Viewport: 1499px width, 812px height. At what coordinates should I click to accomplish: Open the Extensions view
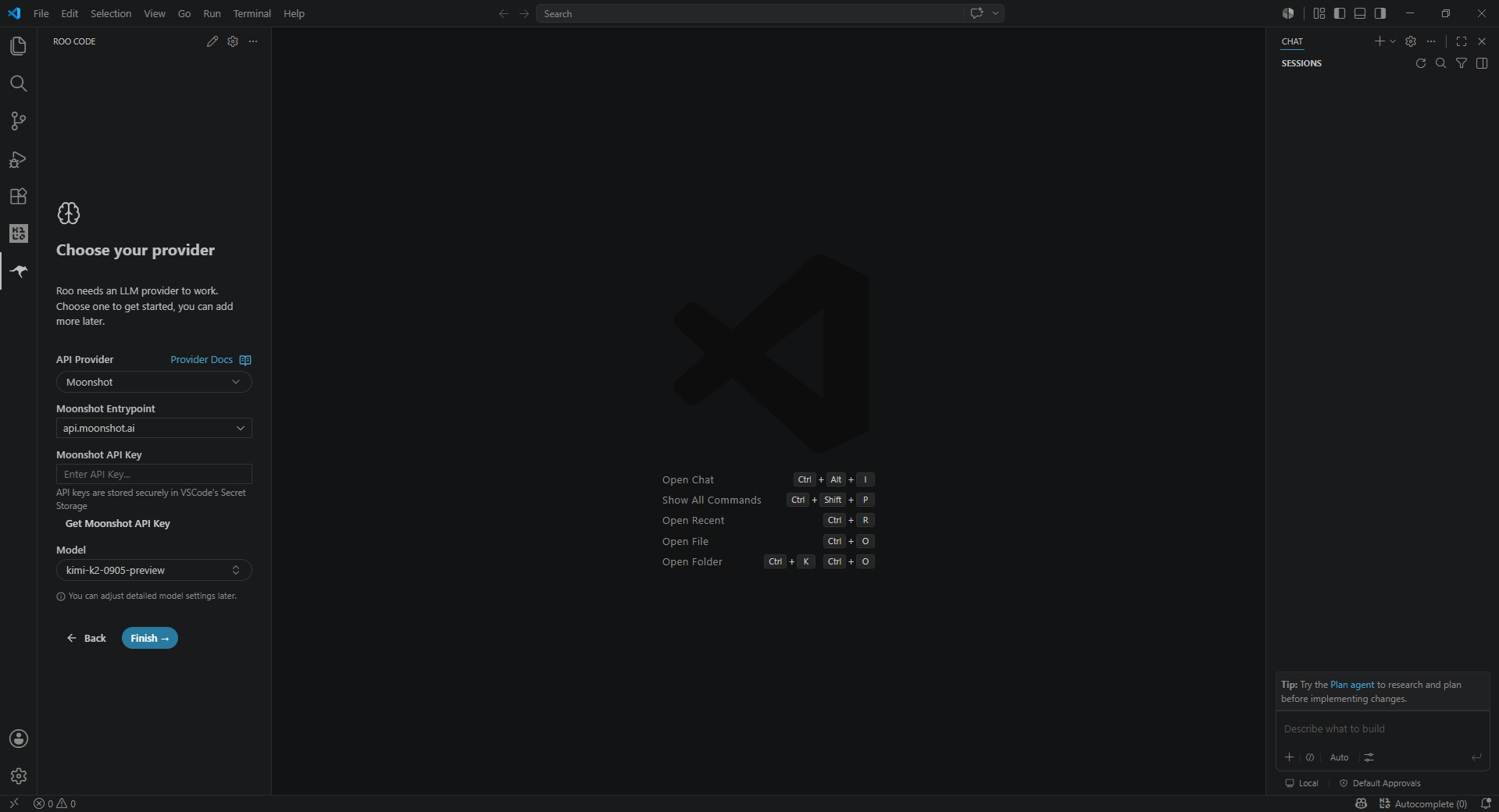tap(18, 196)
